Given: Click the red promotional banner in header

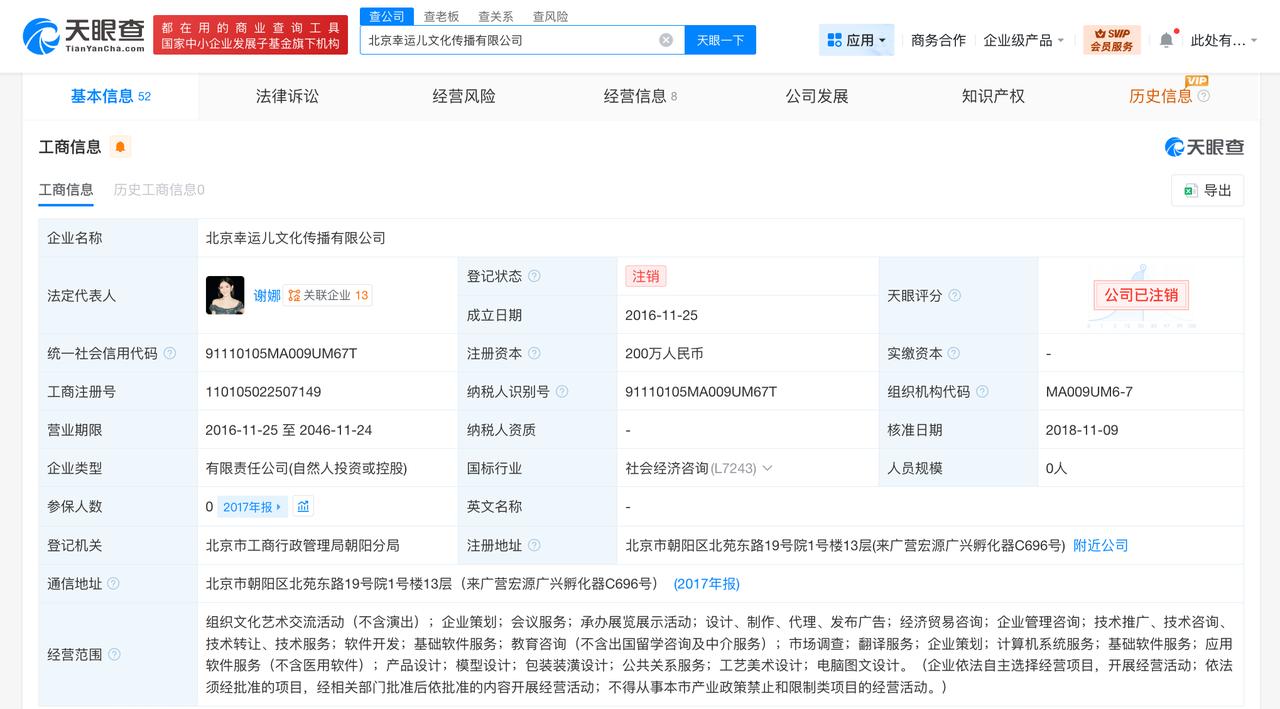Looking at the screenshot, I should pos(251,35).
